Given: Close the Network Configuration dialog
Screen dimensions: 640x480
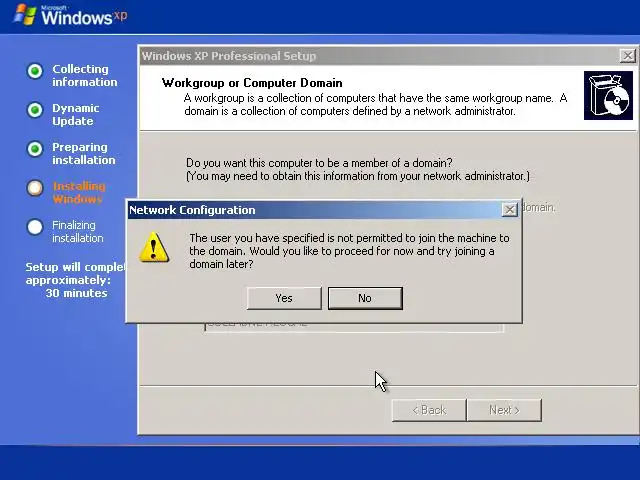Looking at the screenshot, I should click(x=509, y=210).
